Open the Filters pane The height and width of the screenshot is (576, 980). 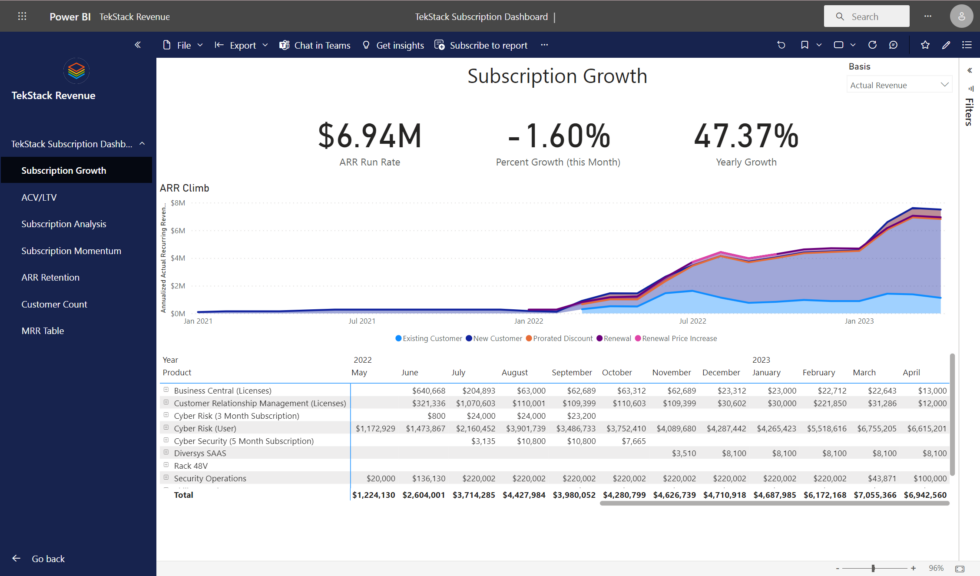[967, 110]
